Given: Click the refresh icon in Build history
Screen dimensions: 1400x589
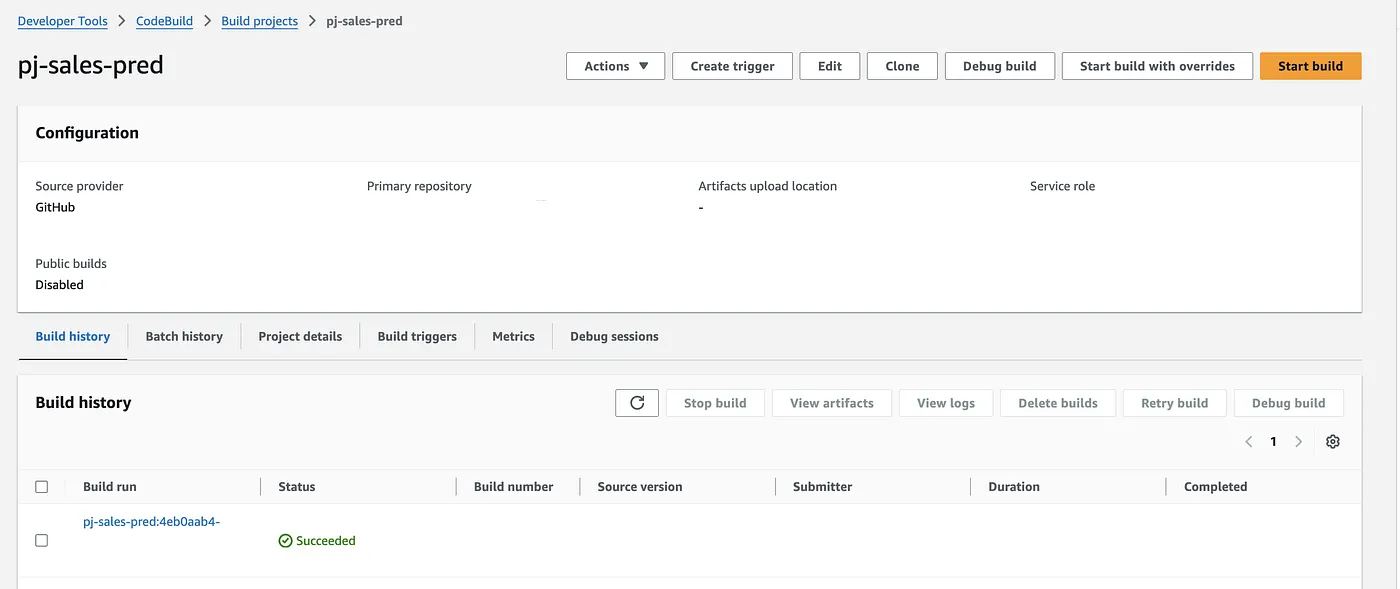Looking at the screenshot, I should [637, 403].
